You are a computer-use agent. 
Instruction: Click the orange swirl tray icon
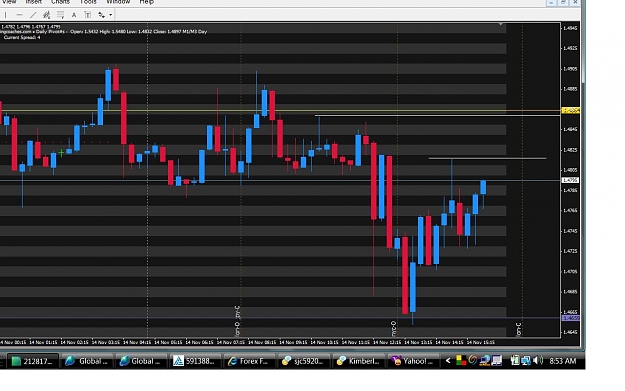[473, 361]
